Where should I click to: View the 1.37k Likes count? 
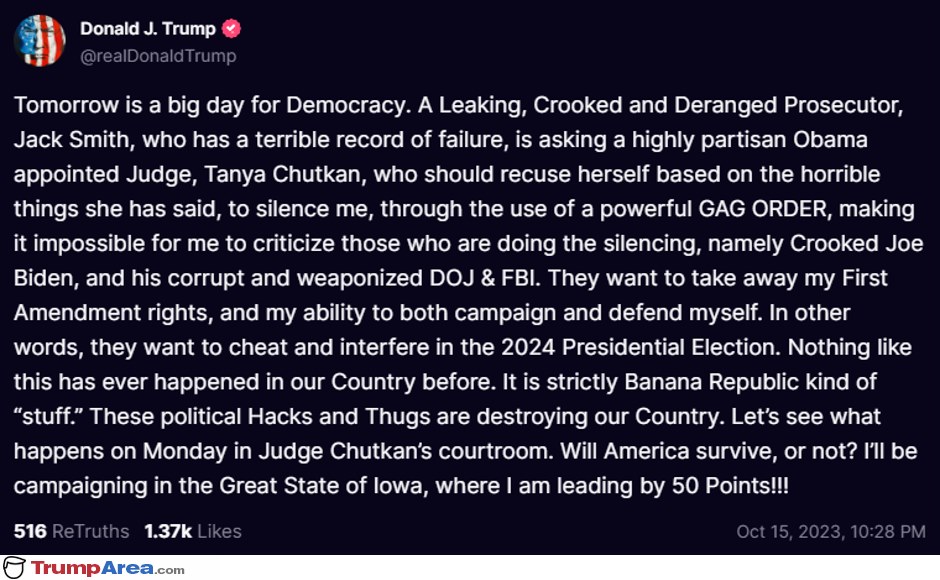click(x=193, y=531)
